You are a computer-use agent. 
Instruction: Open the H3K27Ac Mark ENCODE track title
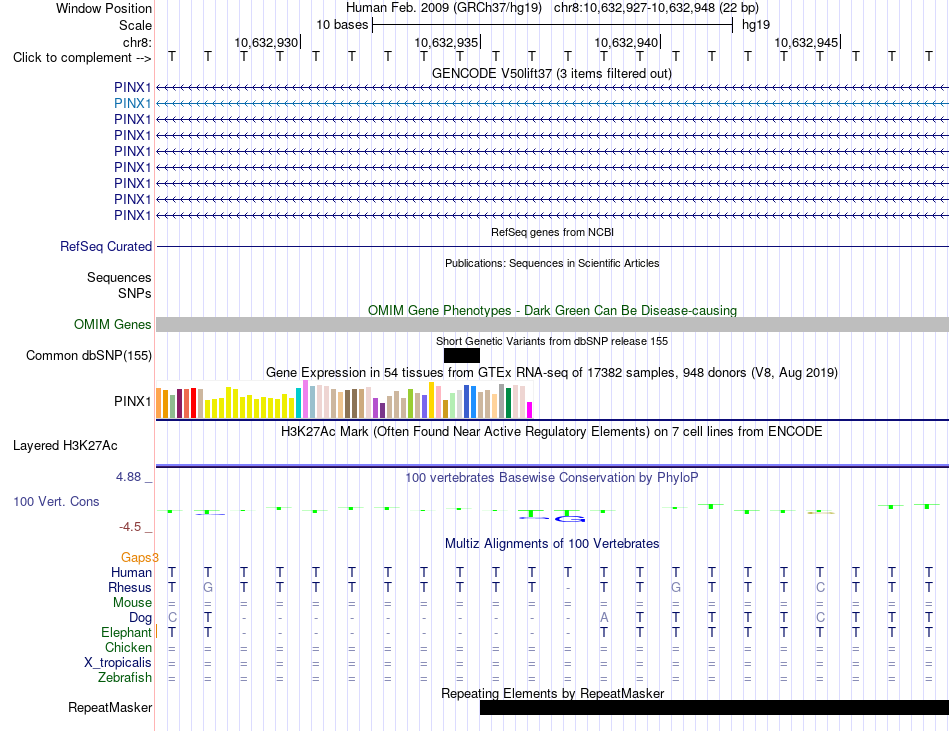[552, 431]
